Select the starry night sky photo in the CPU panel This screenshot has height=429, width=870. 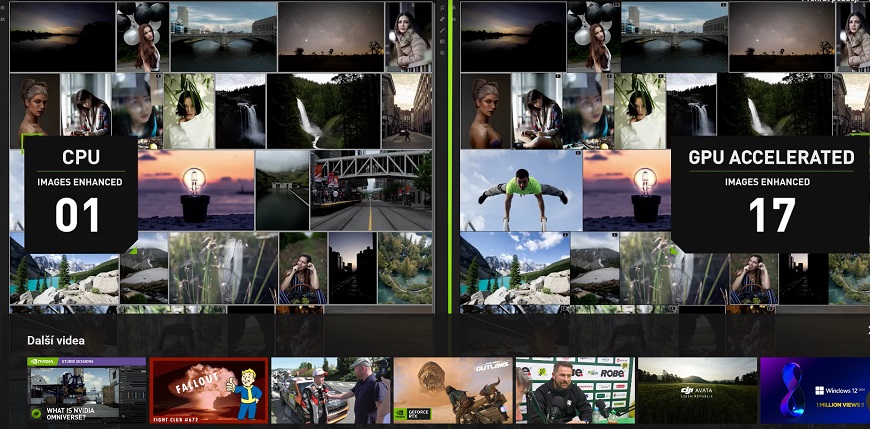click(331, 37)
